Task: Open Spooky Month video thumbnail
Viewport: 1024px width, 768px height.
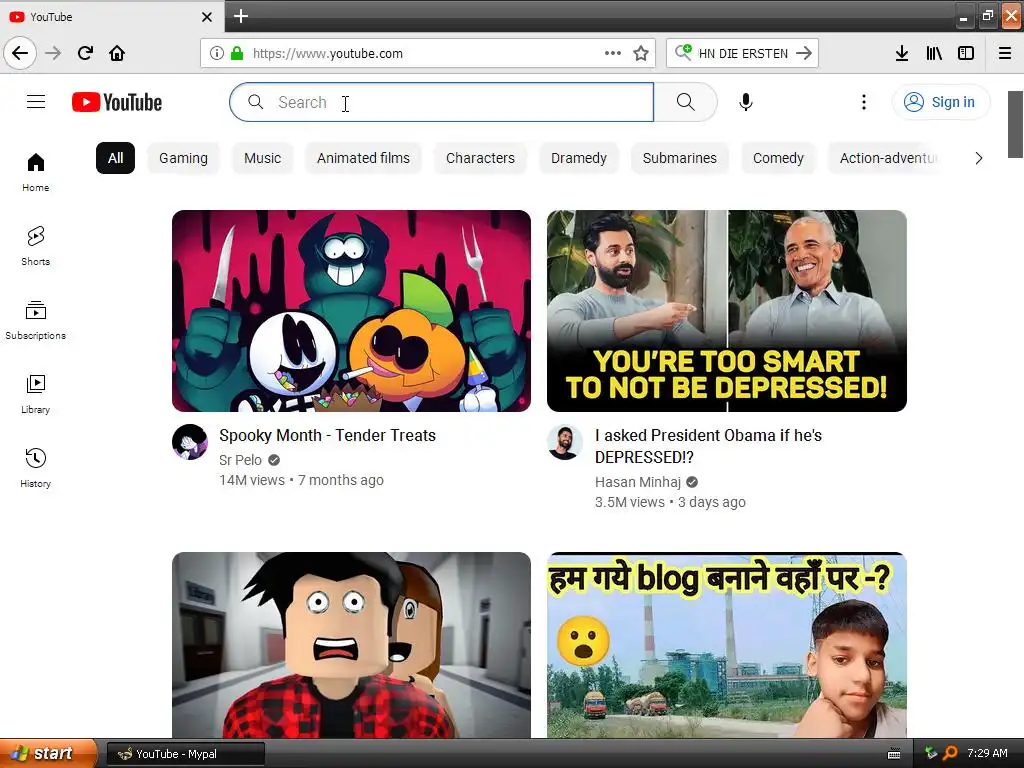Action: pyautogui.click(x=351, y=311)
